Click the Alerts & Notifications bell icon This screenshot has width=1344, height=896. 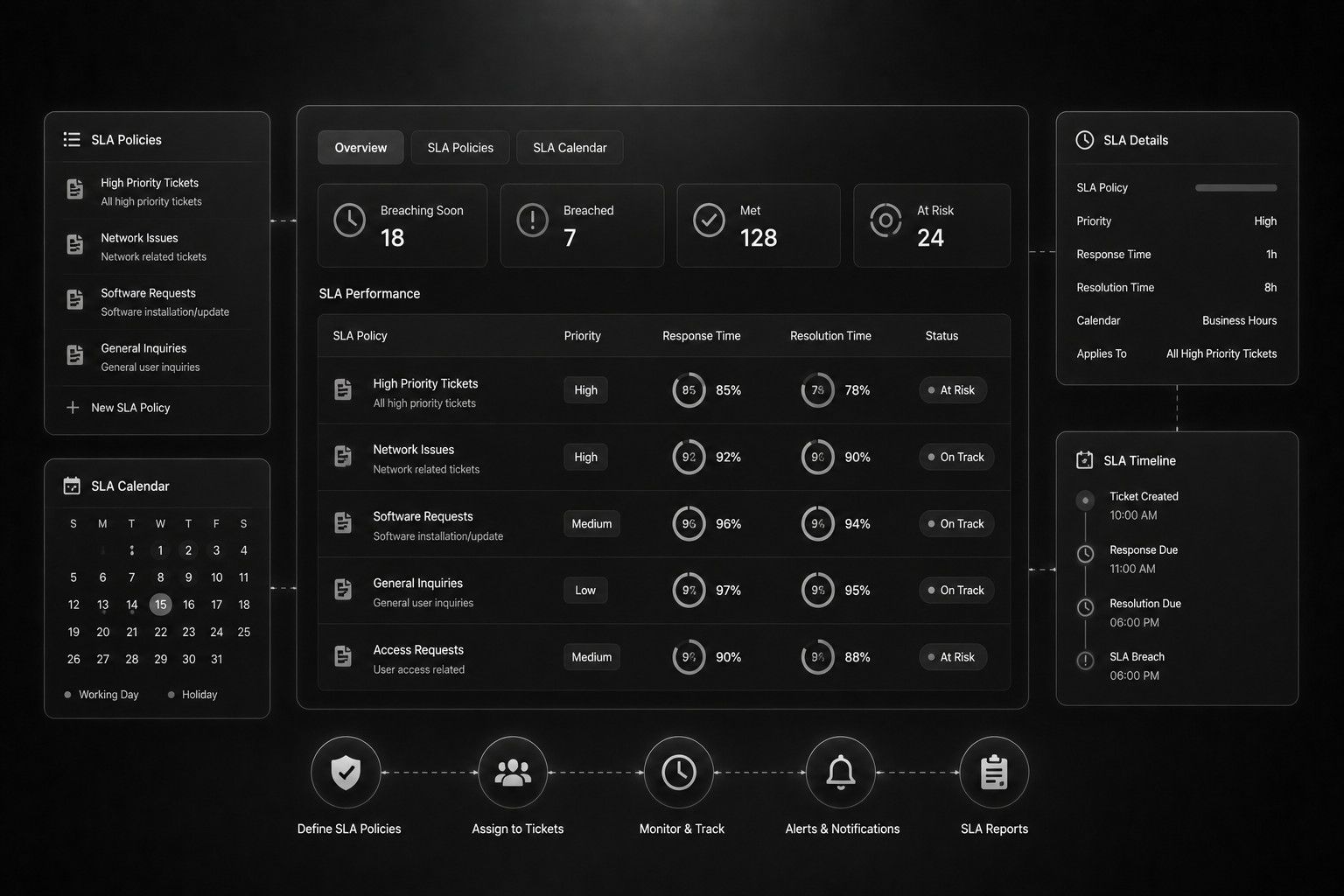tap(841, 773)
